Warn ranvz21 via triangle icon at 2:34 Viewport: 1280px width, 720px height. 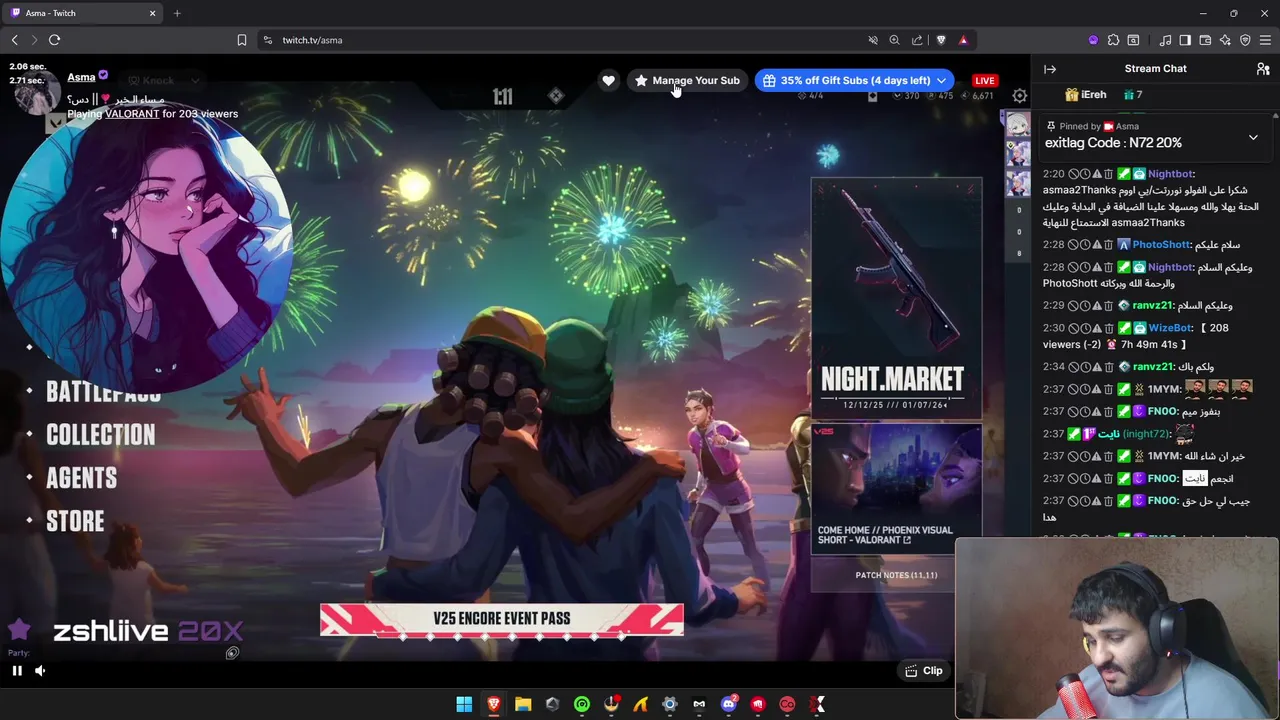(x=1096, y=367)
